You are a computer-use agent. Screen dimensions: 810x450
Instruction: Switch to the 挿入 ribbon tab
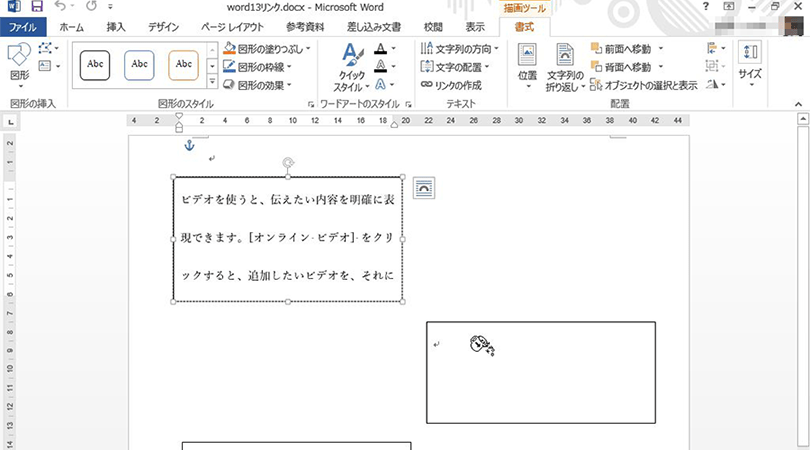[116, 27]
